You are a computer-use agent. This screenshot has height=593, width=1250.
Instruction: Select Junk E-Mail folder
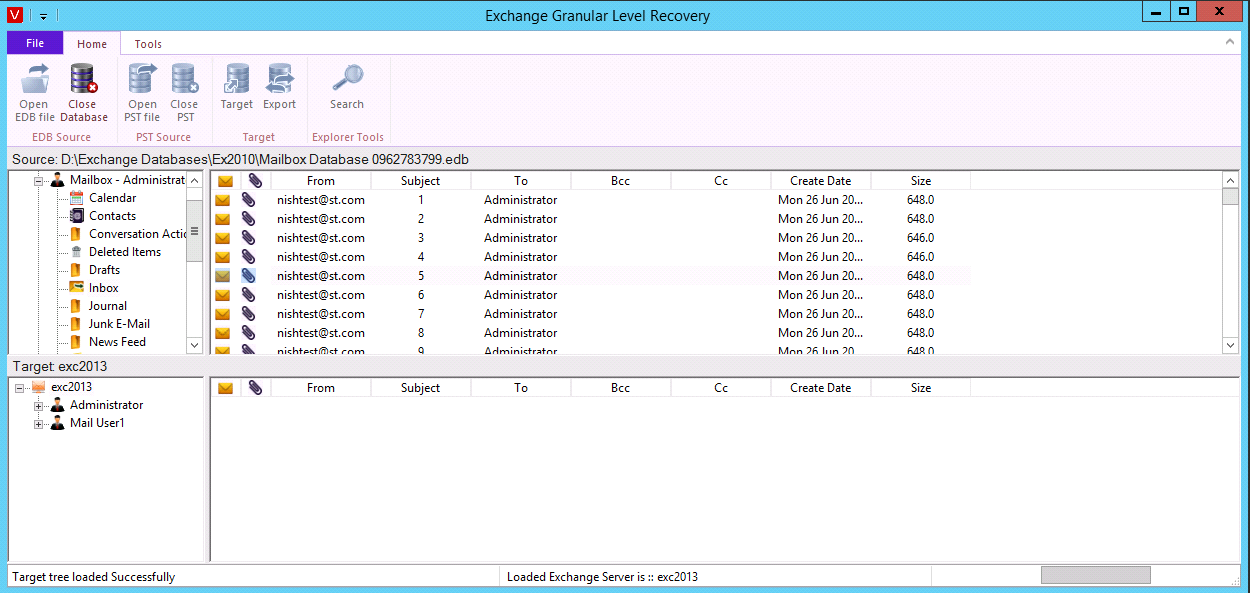coord(119,324)
